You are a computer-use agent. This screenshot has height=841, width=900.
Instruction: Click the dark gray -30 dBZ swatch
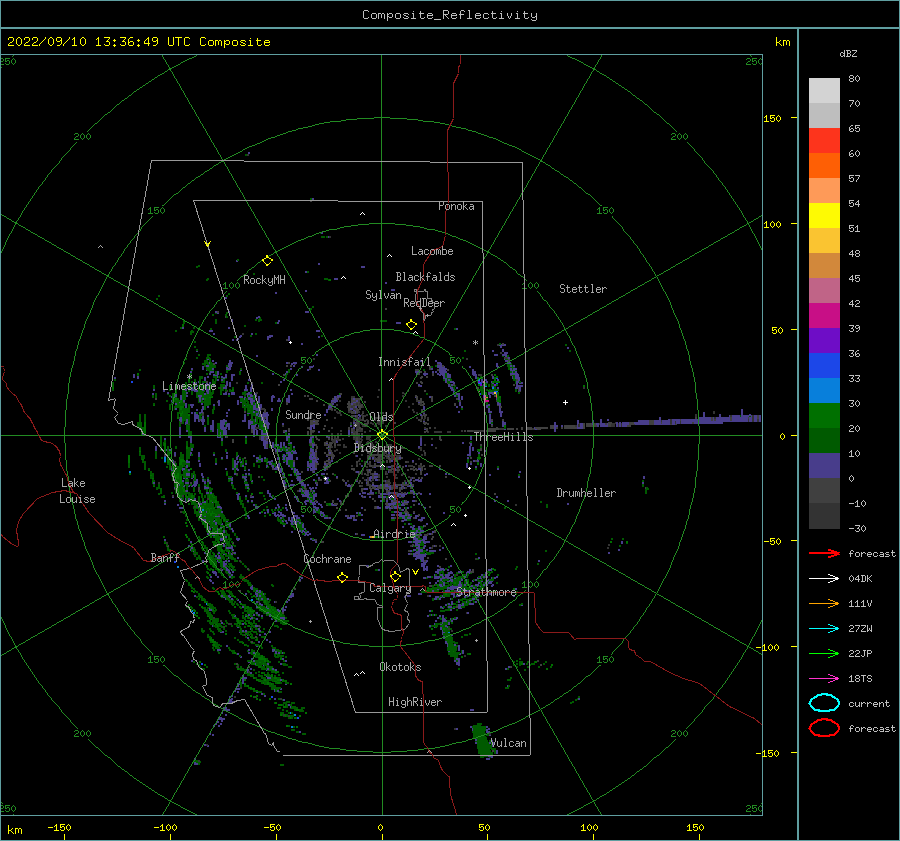824,516
